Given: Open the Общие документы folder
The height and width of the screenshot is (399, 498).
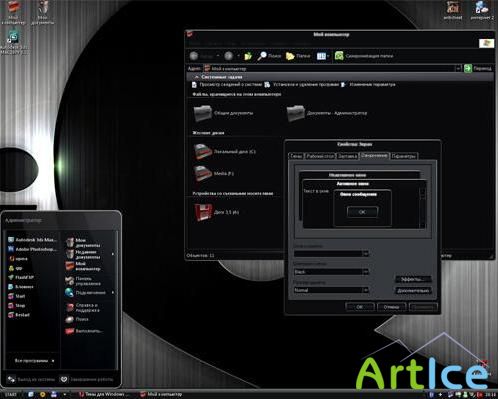Looking at the screenshot, I should pyautogui.click(x=224, y=113).
